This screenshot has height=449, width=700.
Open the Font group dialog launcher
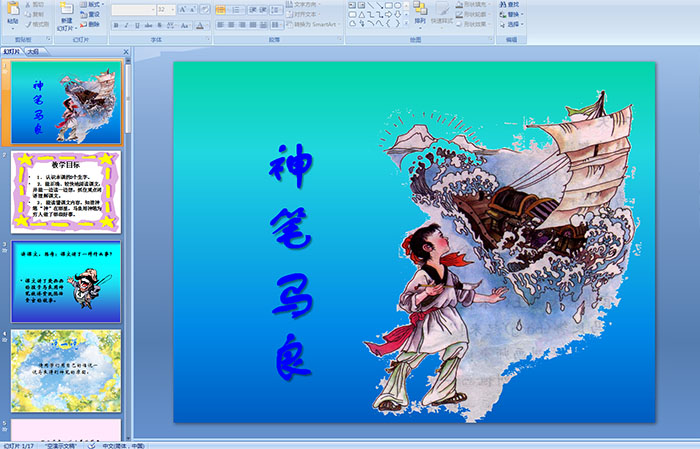pos(208,40)
